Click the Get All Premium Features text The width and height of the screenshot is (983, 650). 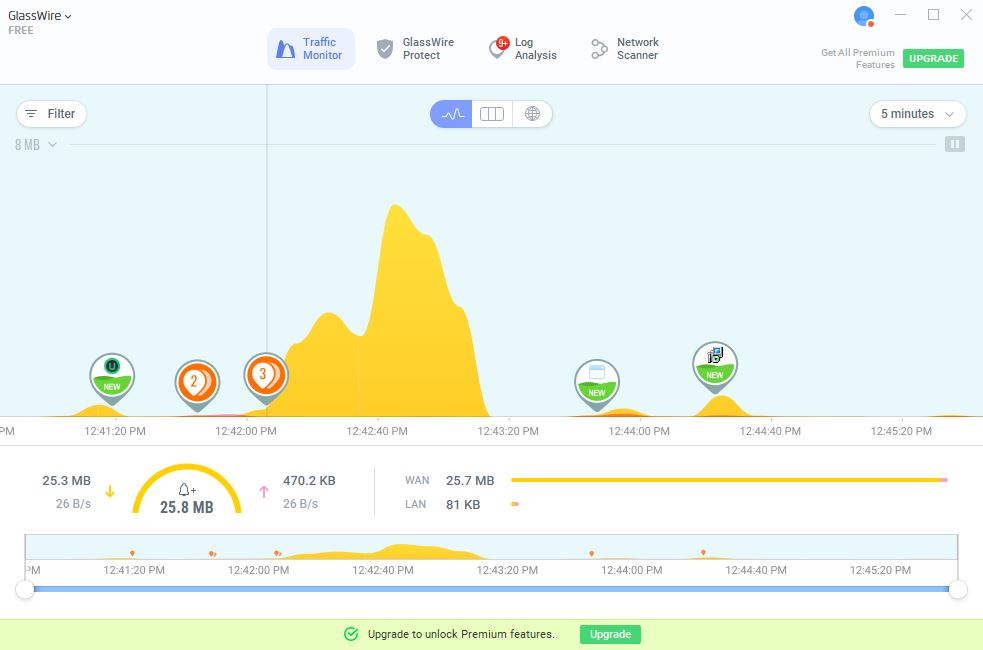(858, 58)
